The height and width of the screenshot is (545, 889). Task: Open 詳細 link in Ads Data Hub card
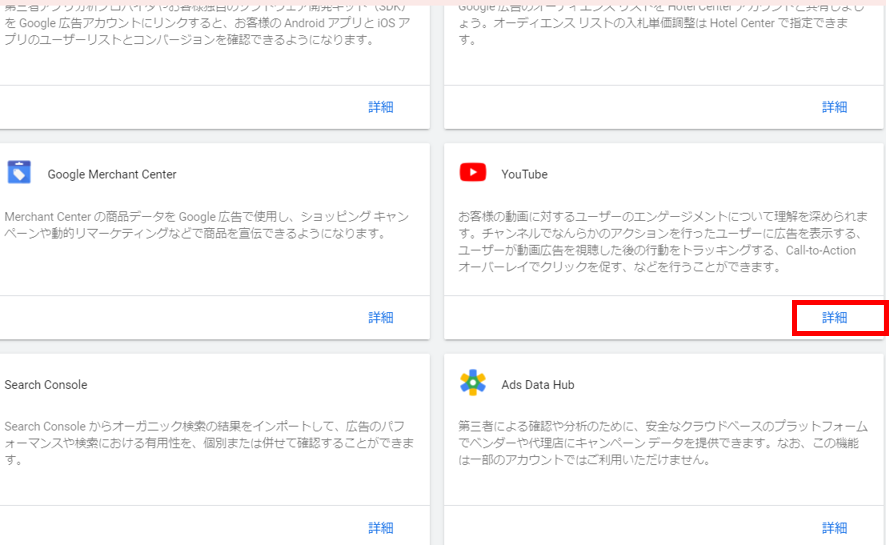click(835, 528)
